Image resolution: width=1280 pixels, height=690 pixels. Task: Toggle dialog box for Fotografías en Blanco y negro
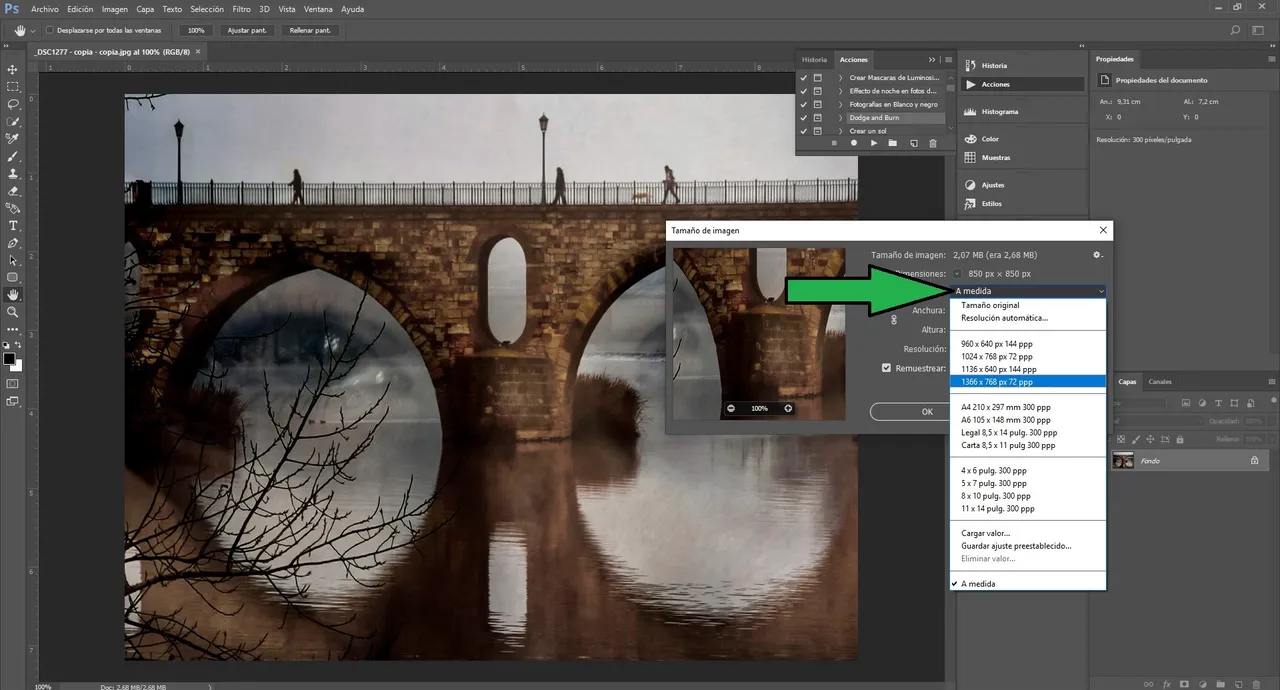818,104
